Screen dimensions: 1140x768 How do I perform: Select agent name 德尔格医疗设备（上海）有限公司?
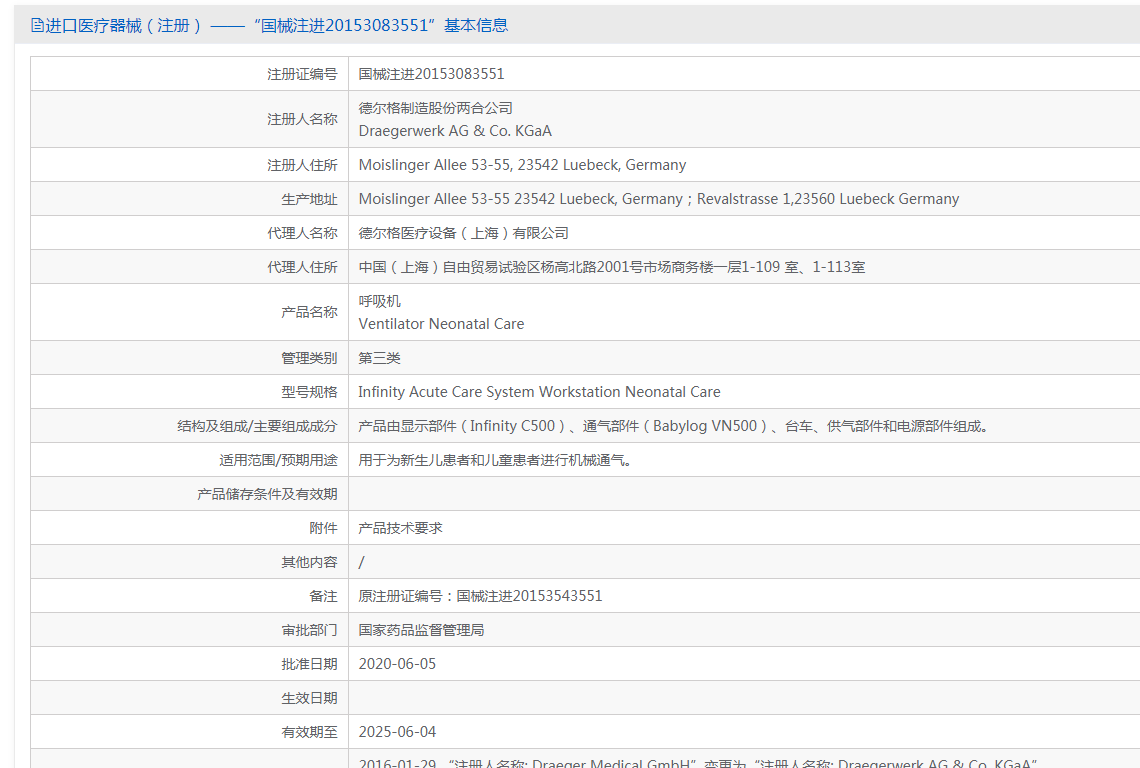pos(463,233)
